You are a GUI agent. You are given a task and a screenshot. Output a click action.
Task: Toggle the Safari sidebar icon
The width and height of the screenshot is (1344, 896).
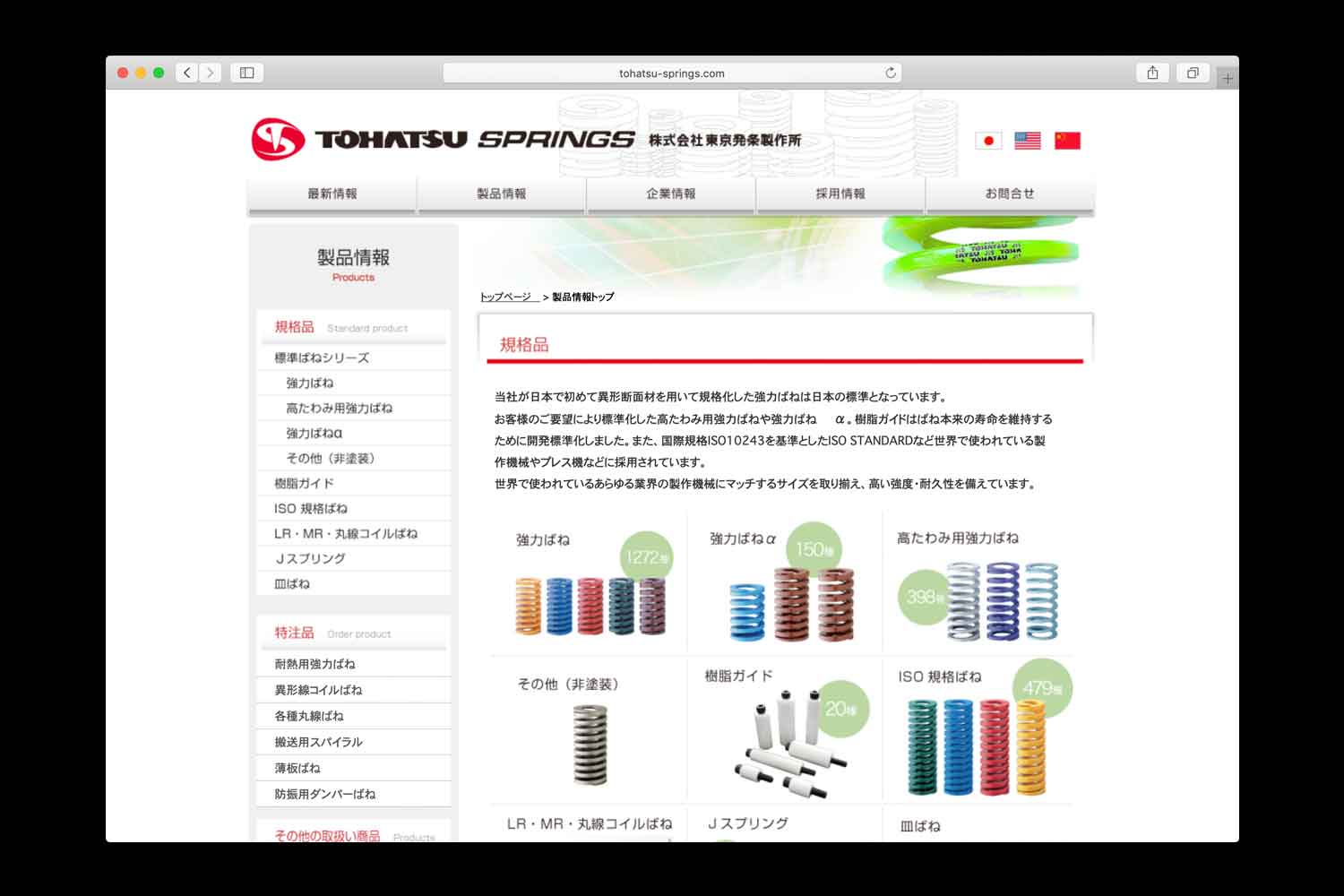point(247,73)
